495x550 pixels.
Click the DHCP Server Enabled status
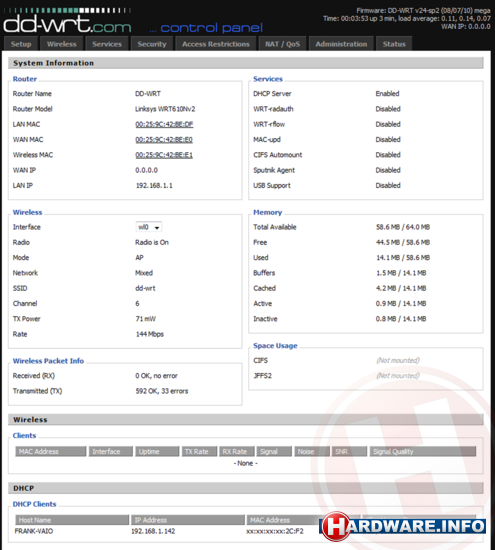(x=387, y=94)
